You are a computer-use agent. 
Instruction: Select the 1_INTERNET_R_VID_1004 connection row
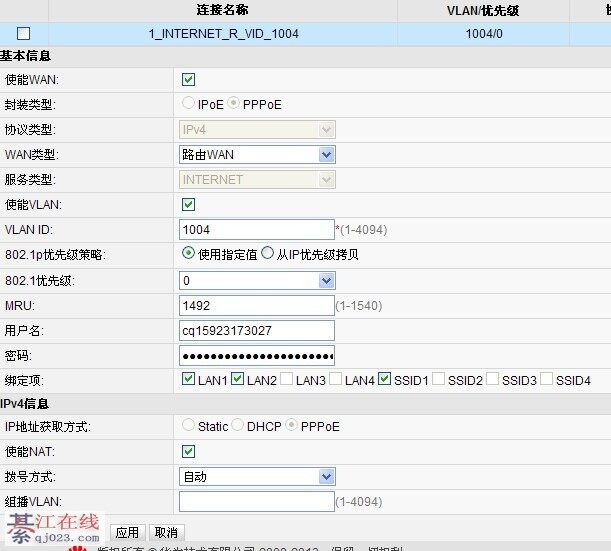pyautogui.click(x=223, y=34)
